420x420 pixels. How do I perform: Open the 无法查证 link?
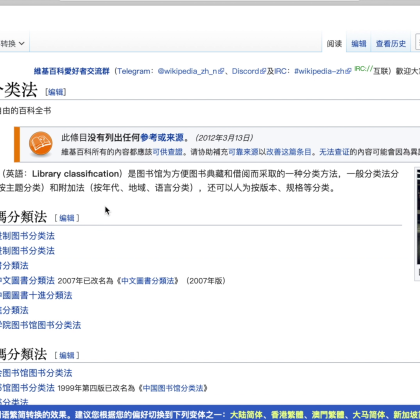[334, 152]
